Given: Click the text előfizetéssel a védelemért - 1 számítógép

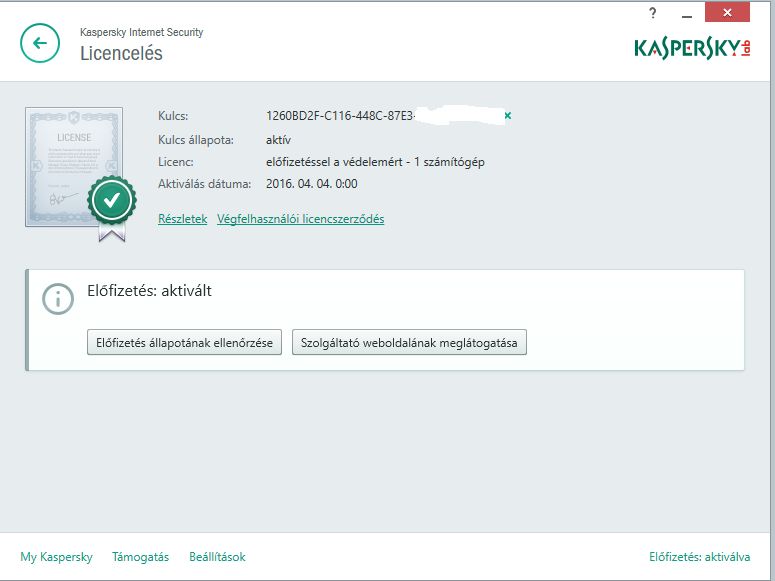Looking at the screenshot, I should (375, 162).
